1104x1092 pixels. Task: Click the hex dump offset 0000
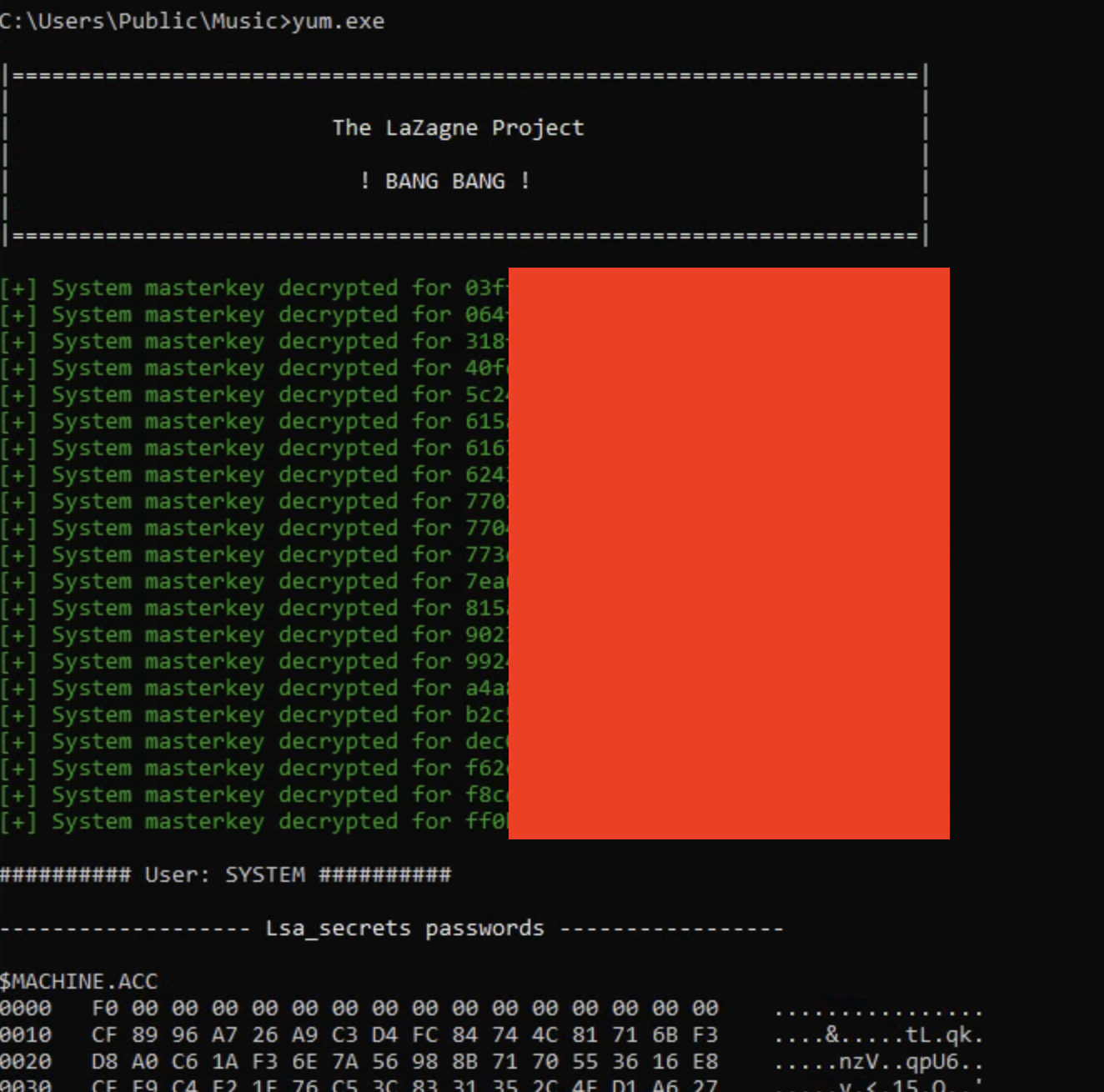(x=26, y=1008)
